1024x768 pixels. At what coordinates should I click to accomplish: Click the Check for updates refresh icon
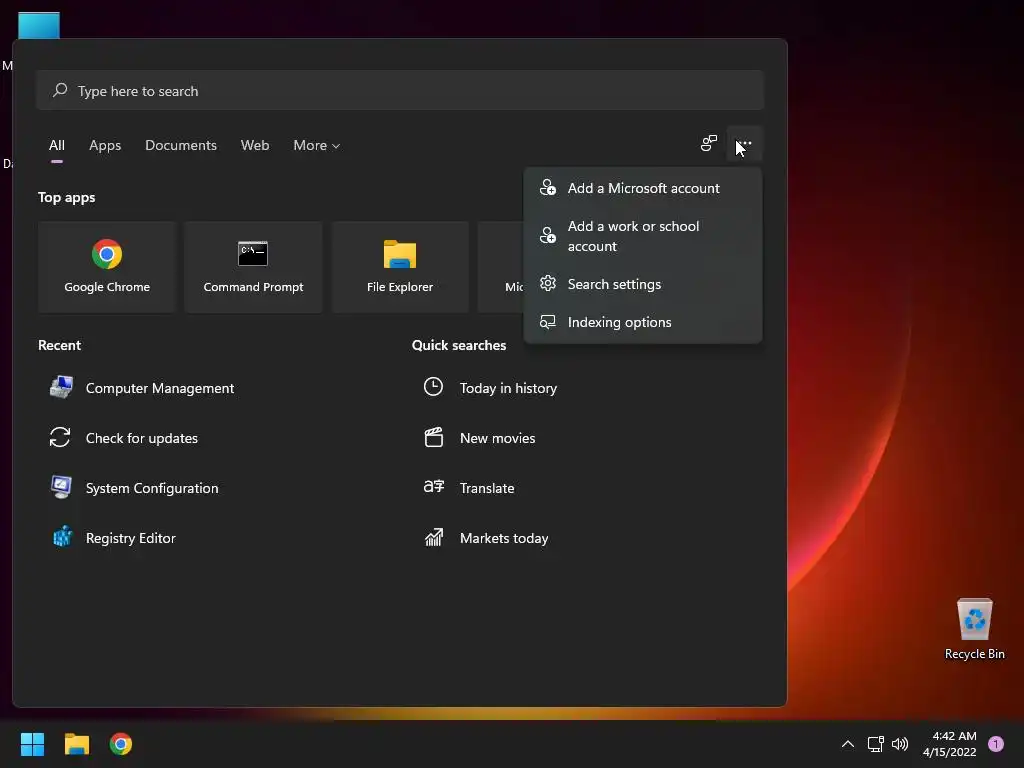(60, 438)
